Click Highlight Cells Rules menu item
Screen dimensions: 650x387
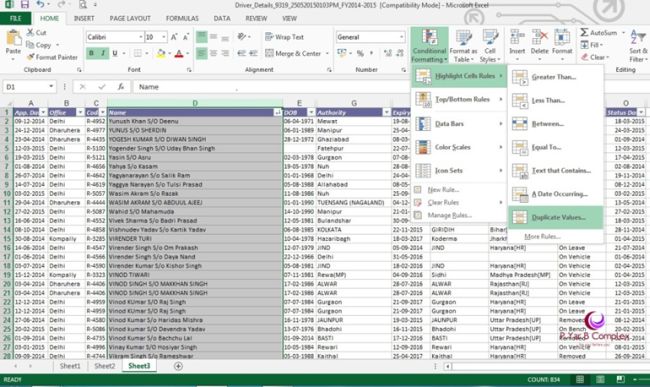point(459,76)
